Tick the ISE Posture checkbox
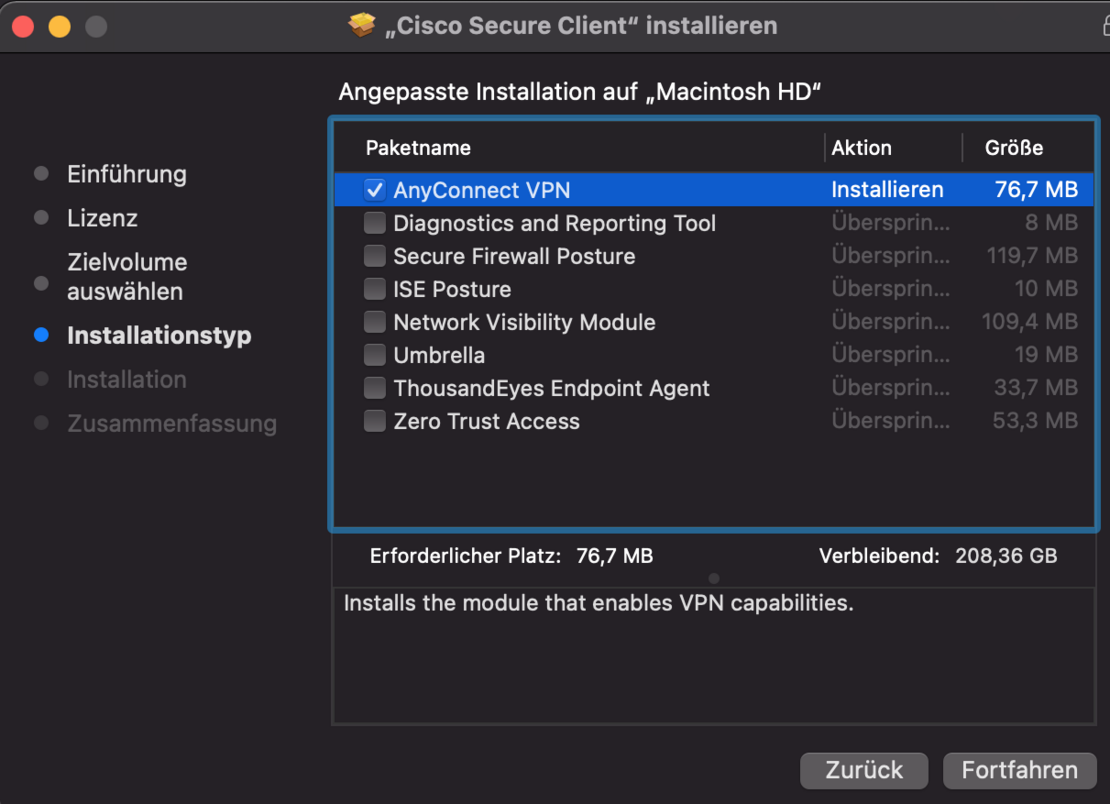The width and height of the screenshot is (1110, 804). pyautogui.click(x=375, y=289)
